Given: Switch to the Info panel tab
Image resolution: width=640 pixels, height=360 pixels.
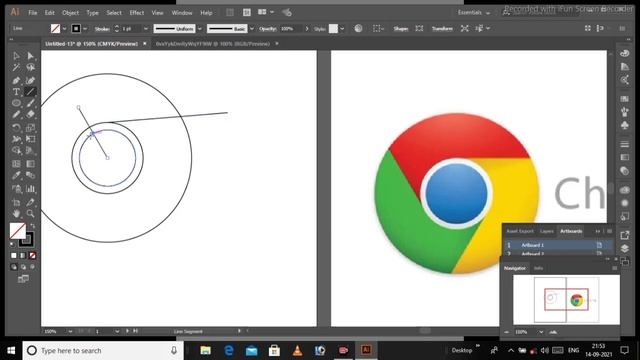Looking at the screenshot, I should pos(538,268).
